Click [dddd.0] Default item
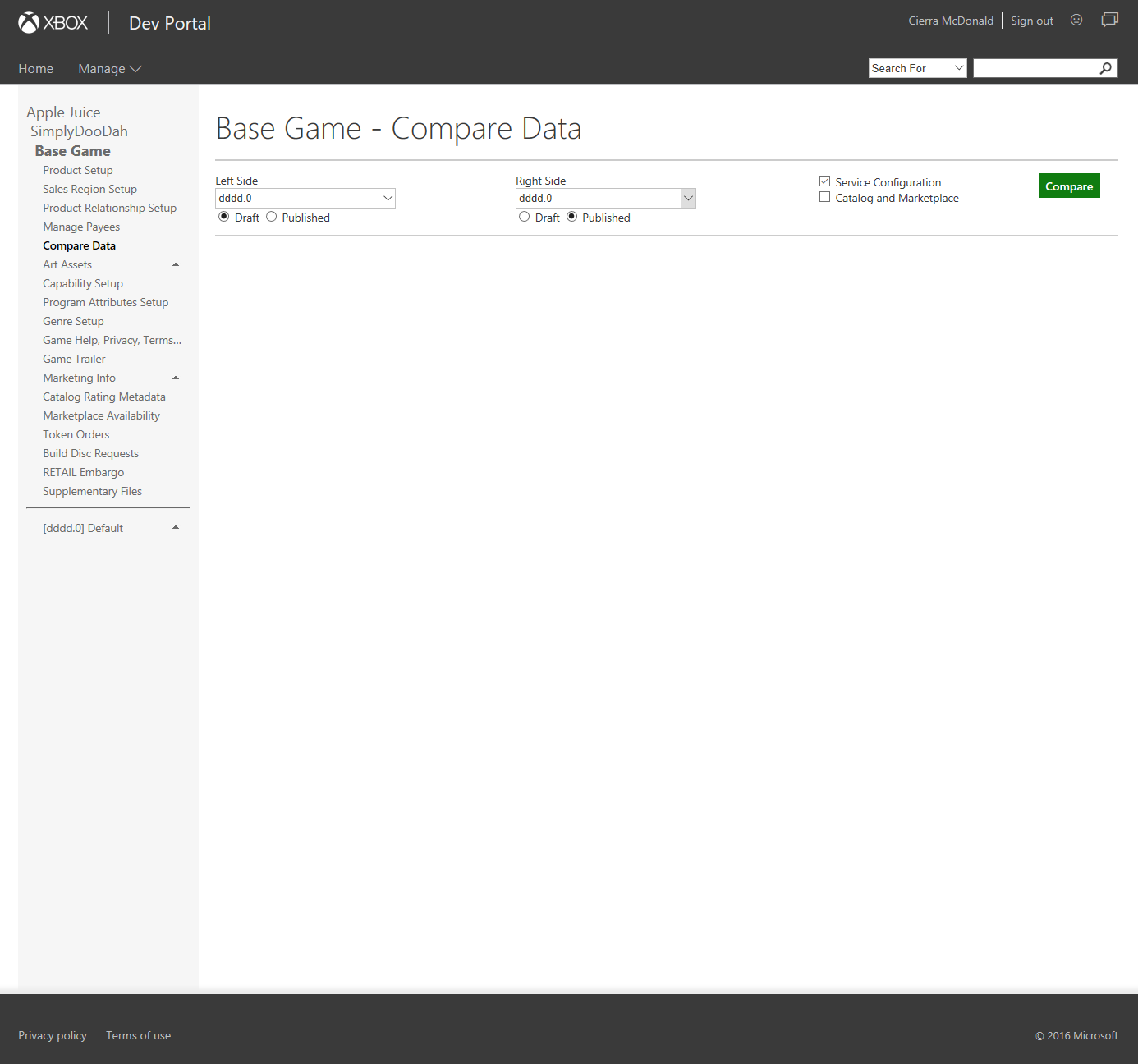The image size is (1138, 1064). pyautogui.click(x=83, y=528)
